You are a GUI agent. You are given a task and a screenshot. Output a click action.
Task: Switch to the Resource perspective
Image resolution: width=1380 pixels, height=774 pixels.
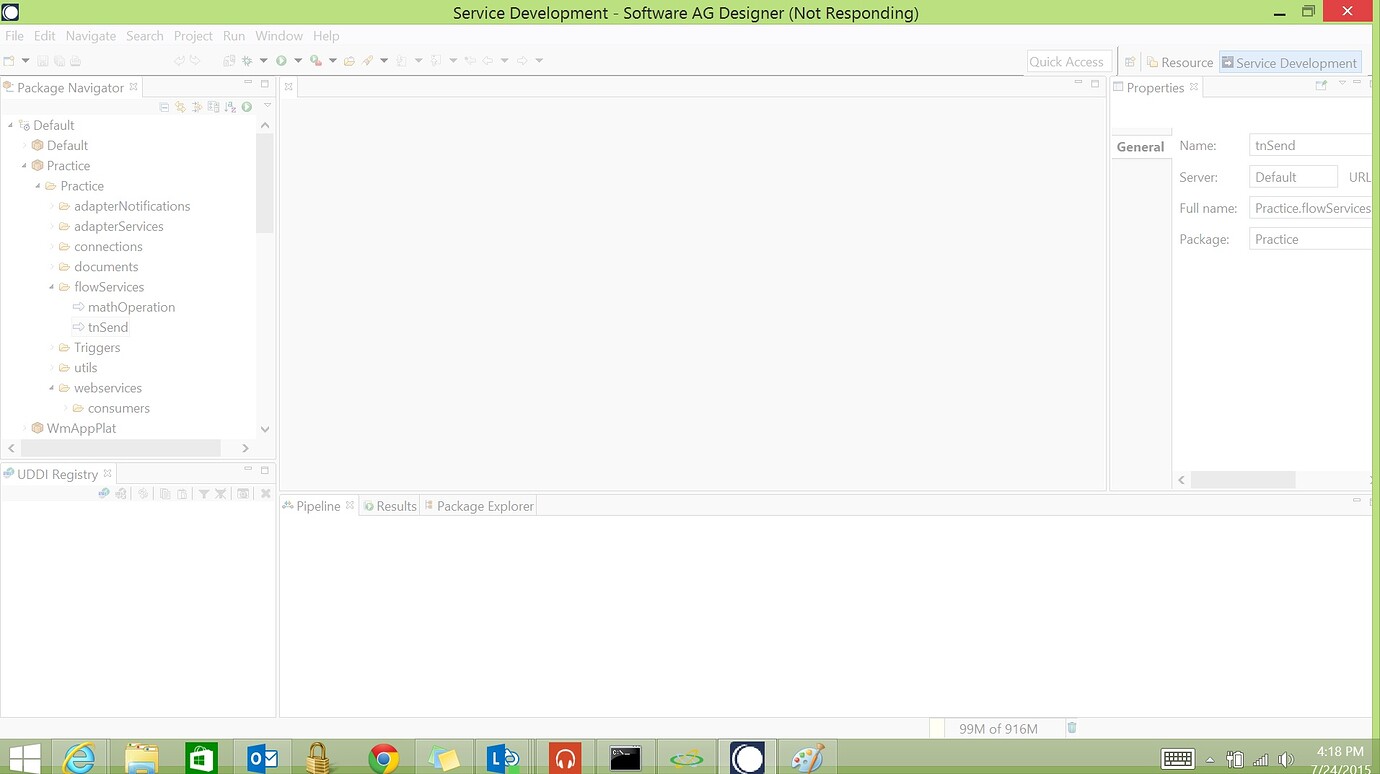(x=1180, y=62)
